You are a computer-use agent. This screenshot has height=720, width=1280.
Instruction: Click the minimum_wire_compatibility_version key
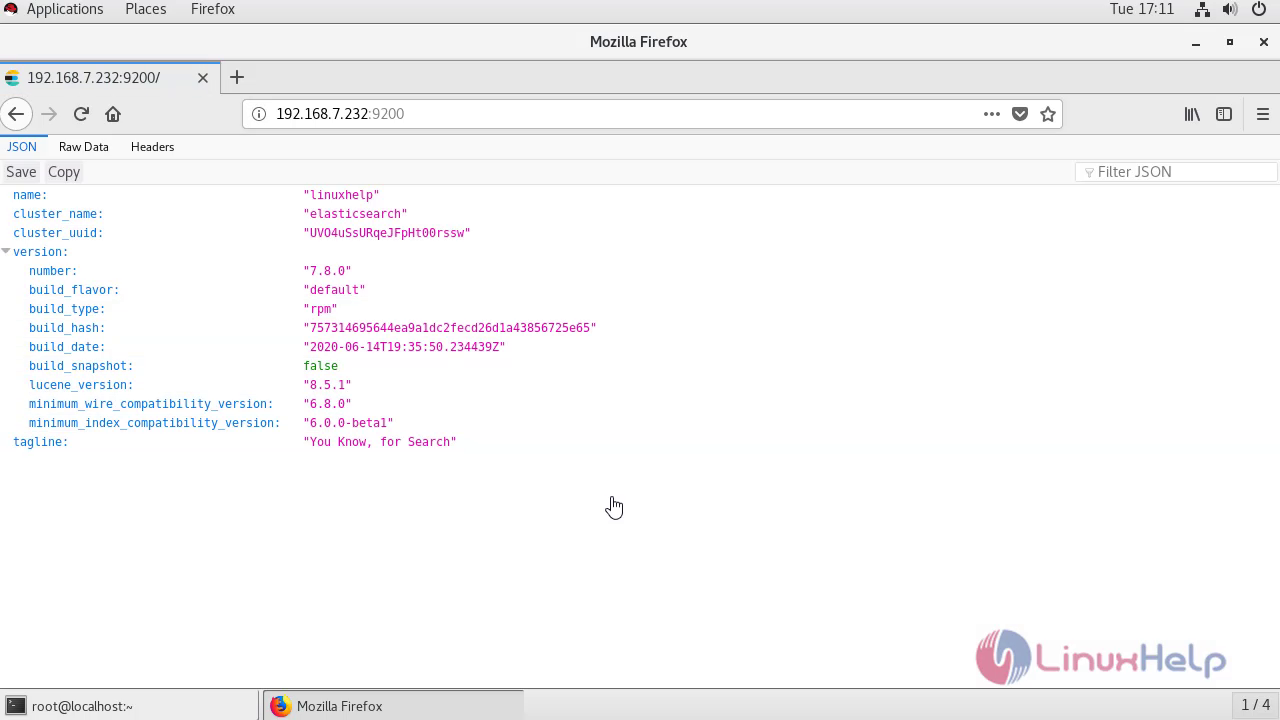click(x=151, y=404)
